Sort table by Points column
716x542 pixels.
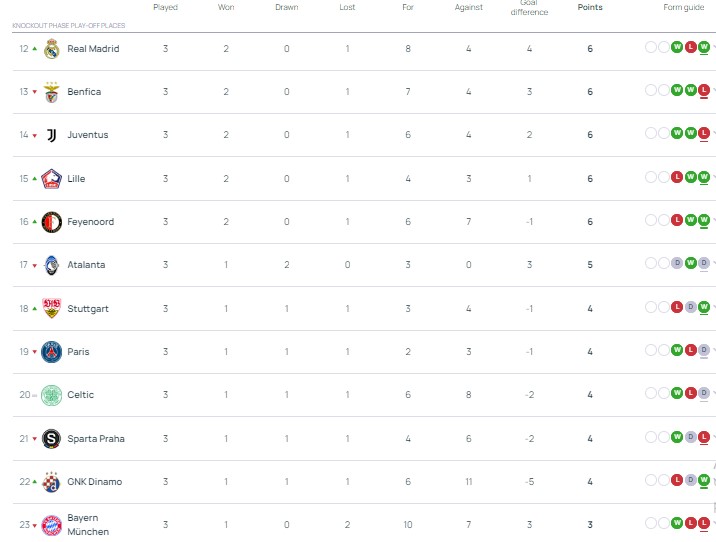[x=590, y=8]
